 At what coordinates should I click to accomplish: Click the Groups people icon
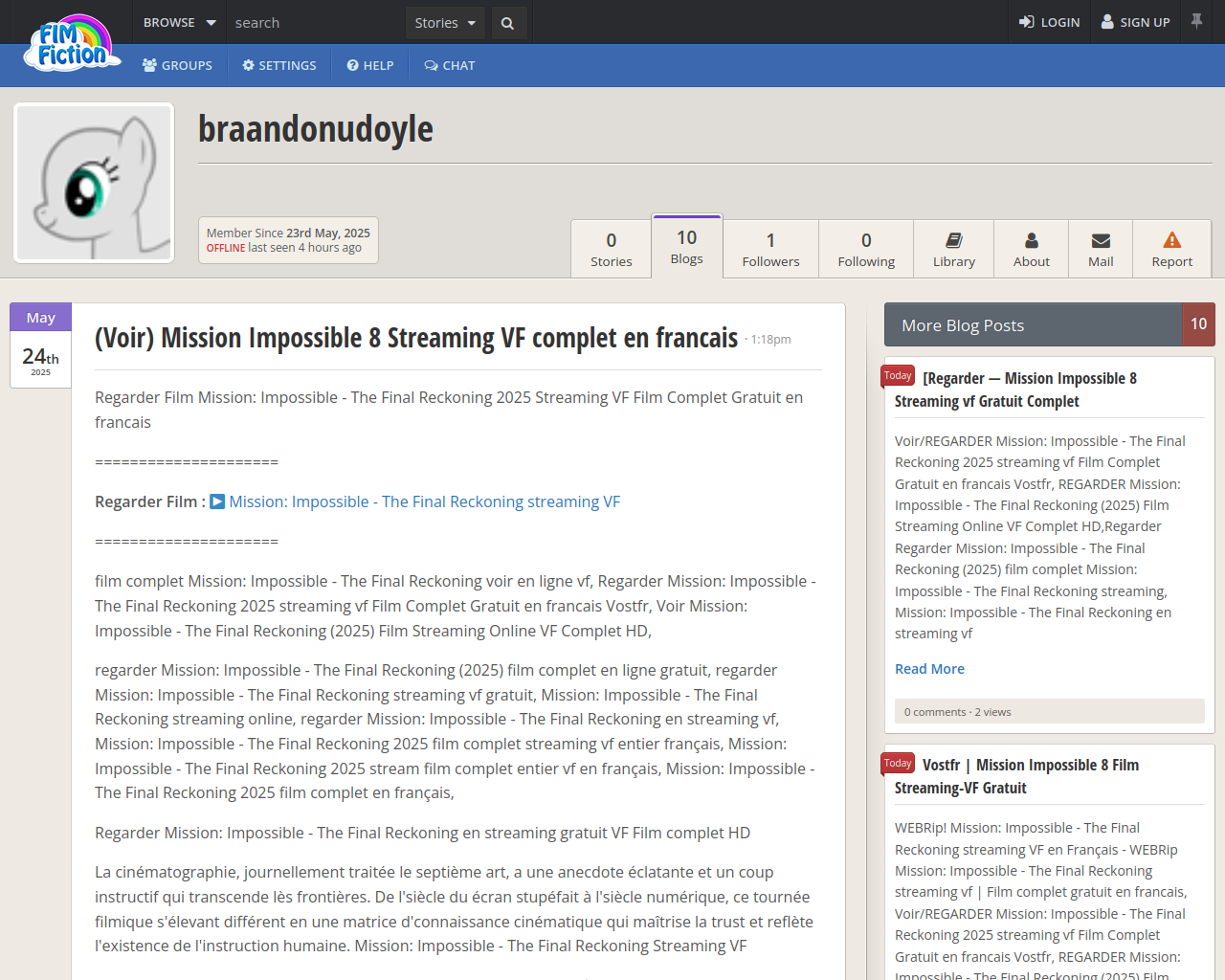pos(149,65)
